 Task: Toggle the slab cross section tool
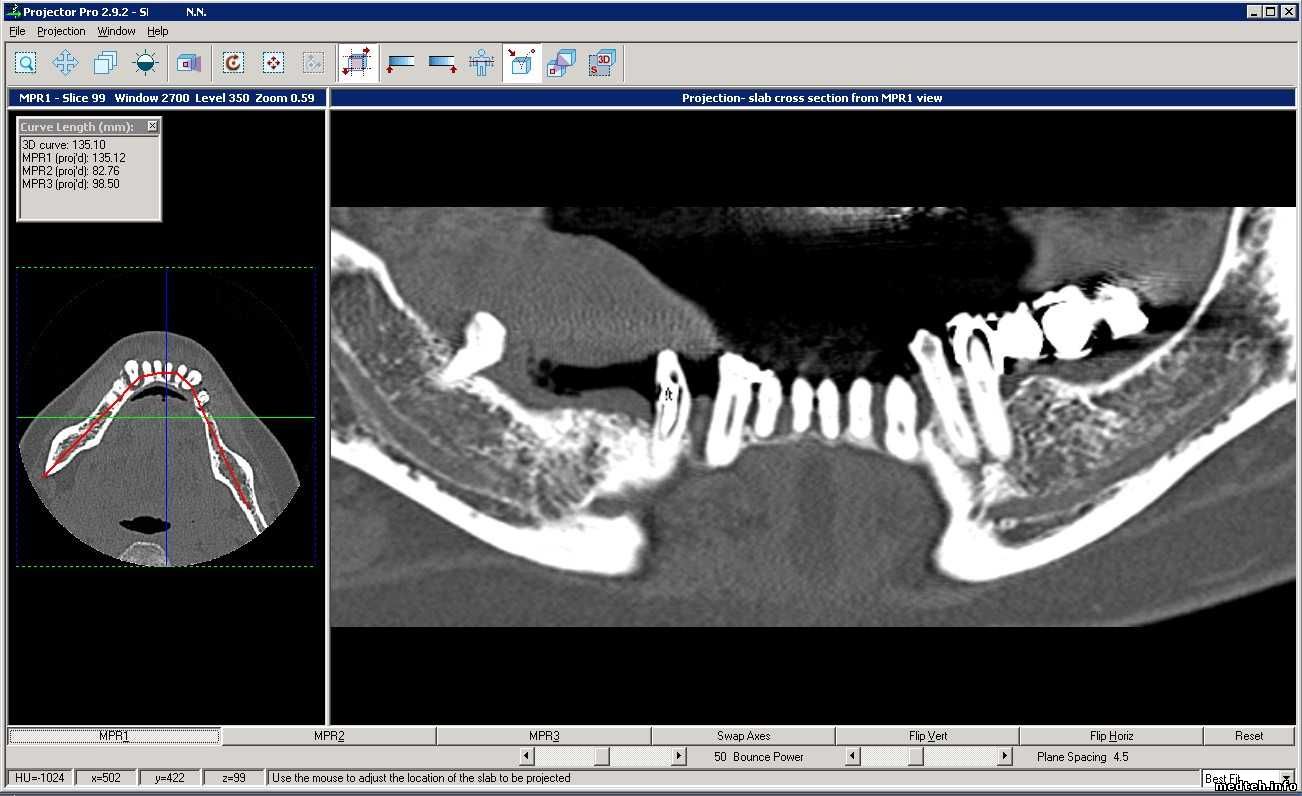357,64
